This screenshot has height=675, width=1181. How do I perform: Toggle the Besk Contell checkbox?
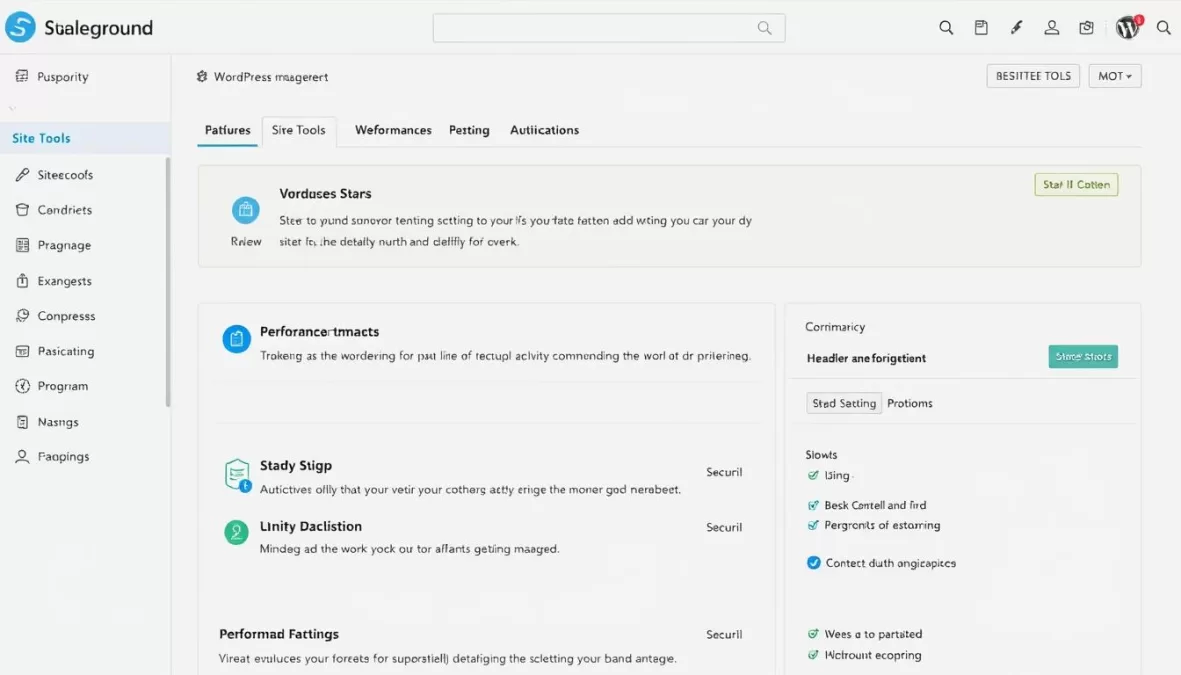(812, 505)
